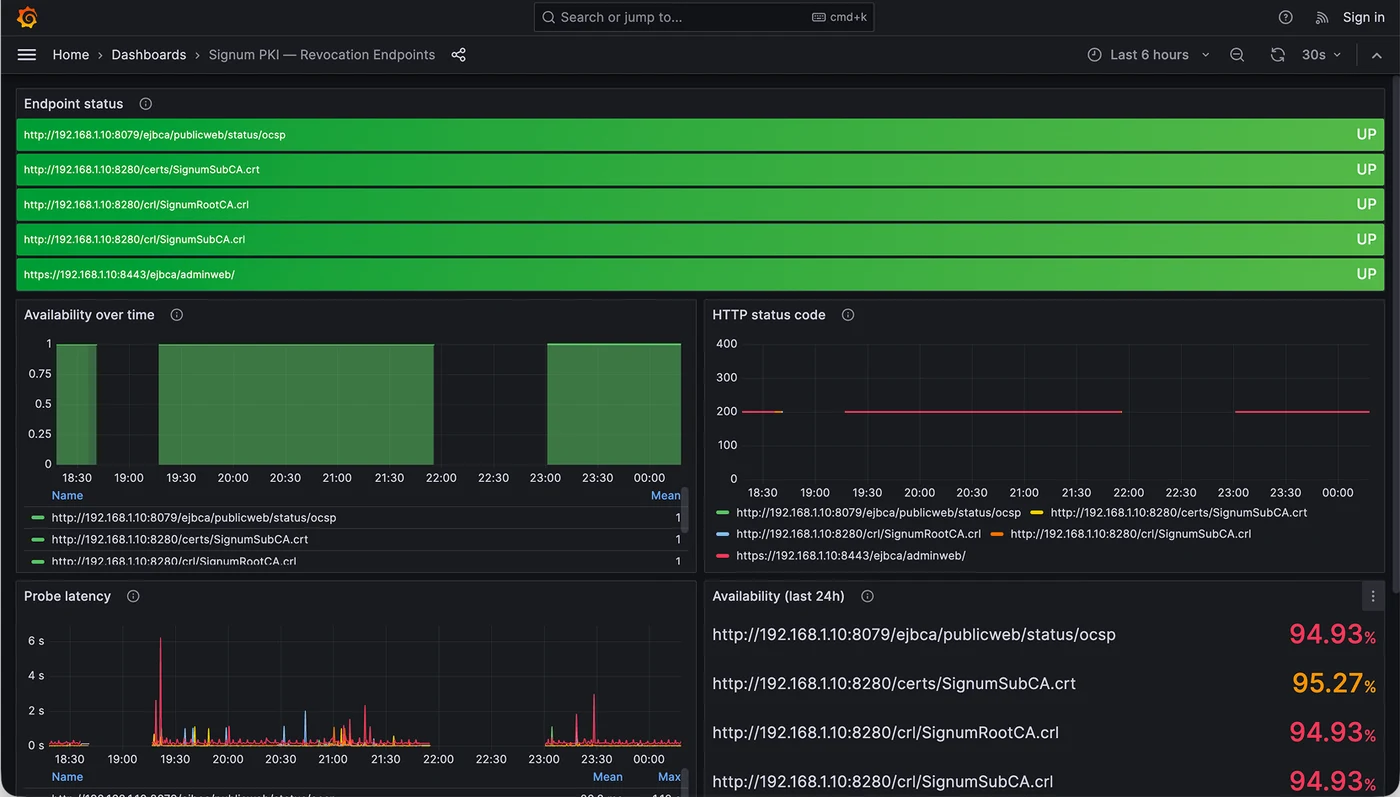
Task: Click the zoom out time range icon
Action: click(1237, 55)
